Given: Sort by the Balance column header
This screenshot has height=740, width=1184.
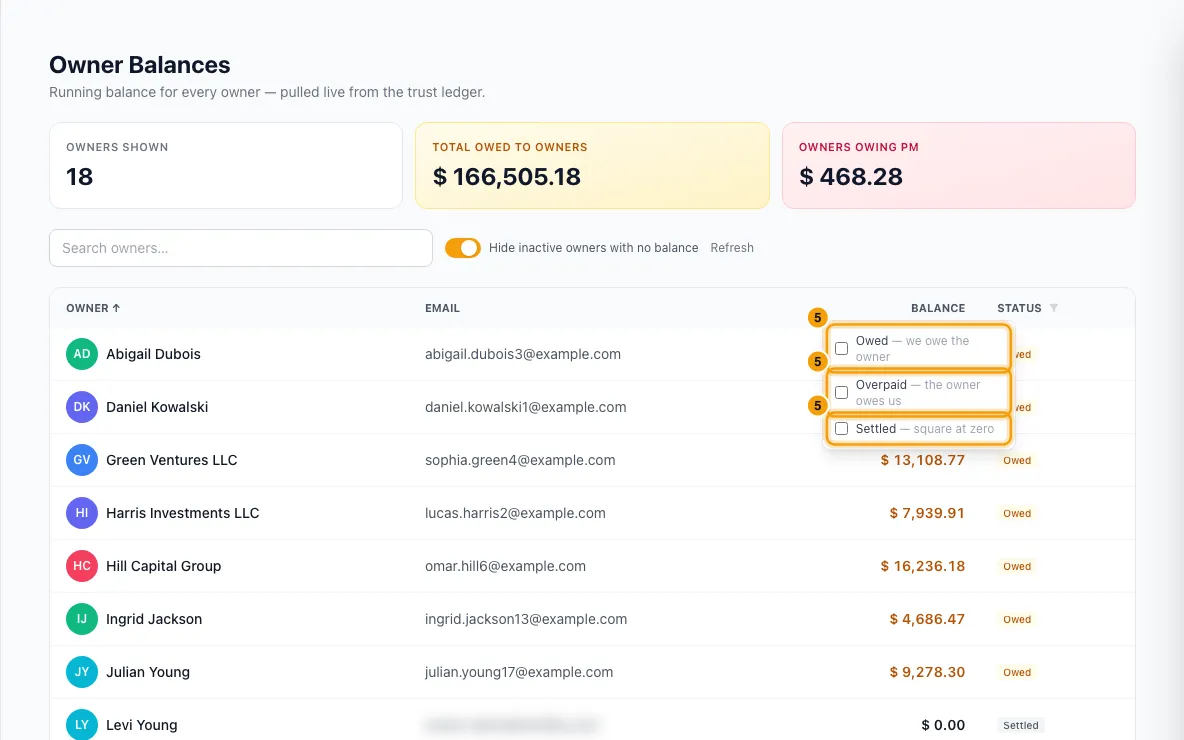Looking at the screenshot, I should pyautogui.click(x=938, y=308).
